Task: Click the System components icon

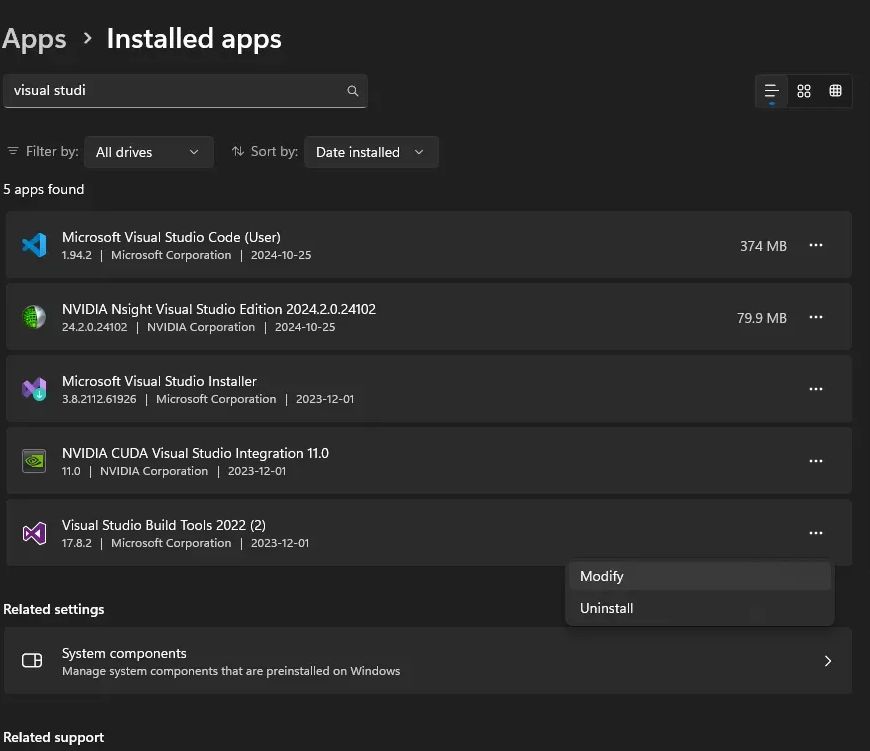Action: [32, 661]
